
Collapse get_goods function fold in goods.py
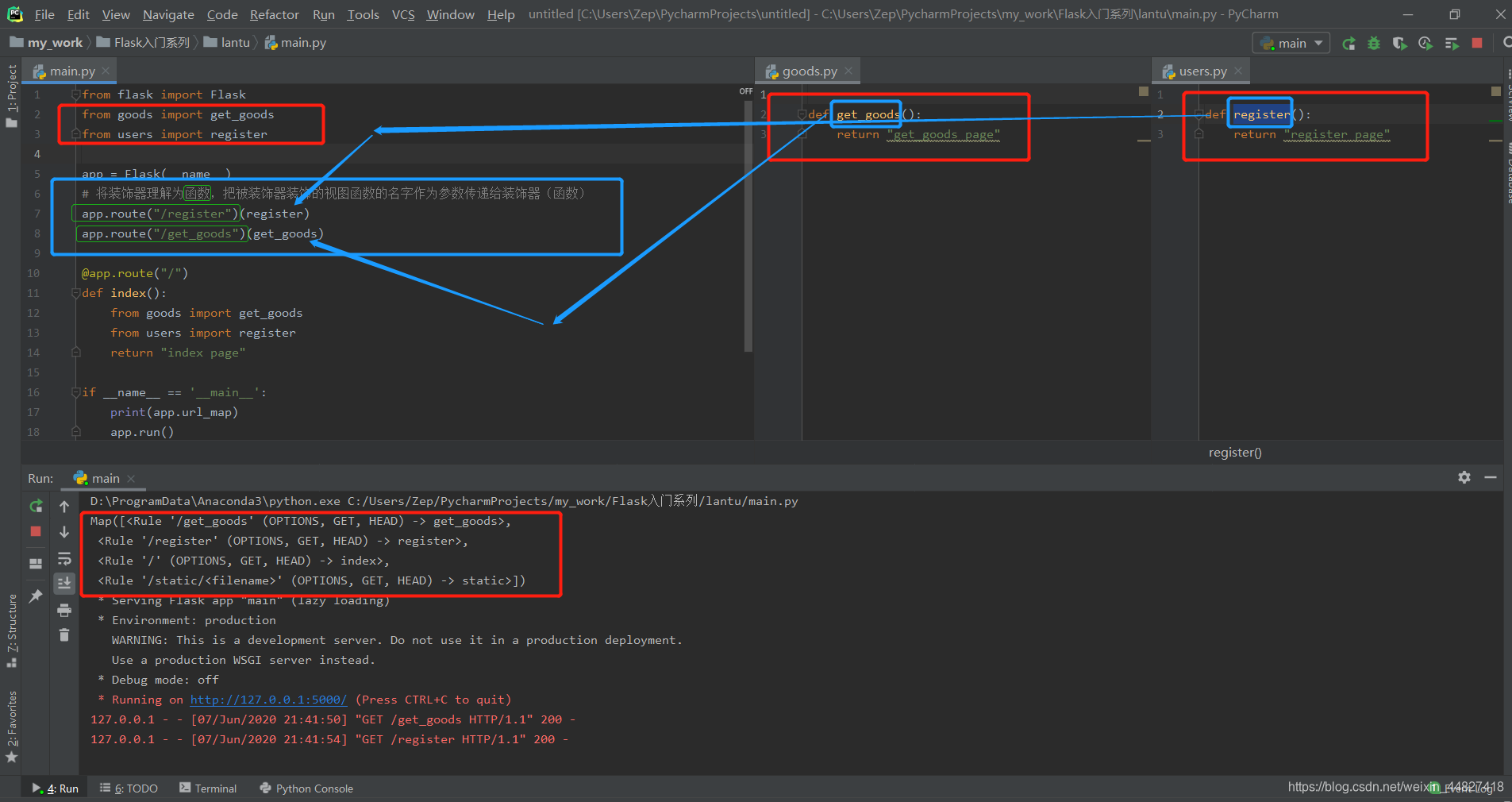pyautogui.click(x=802, y=114)
